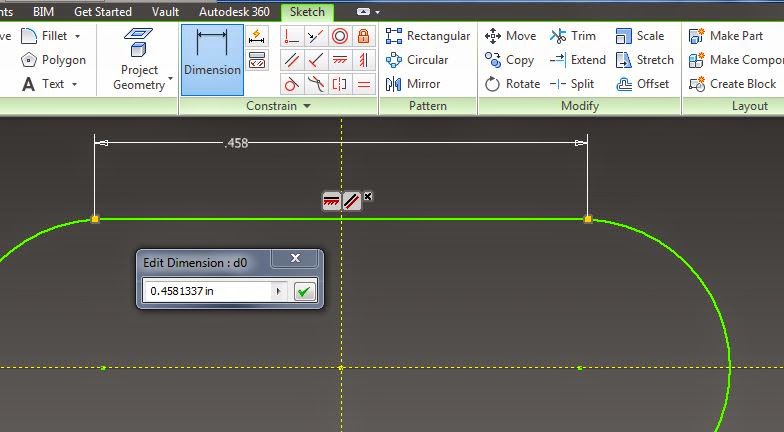The height and width of the screenshot is (432, 784).
Task: Click the Mirror tool
Action: 413,84
